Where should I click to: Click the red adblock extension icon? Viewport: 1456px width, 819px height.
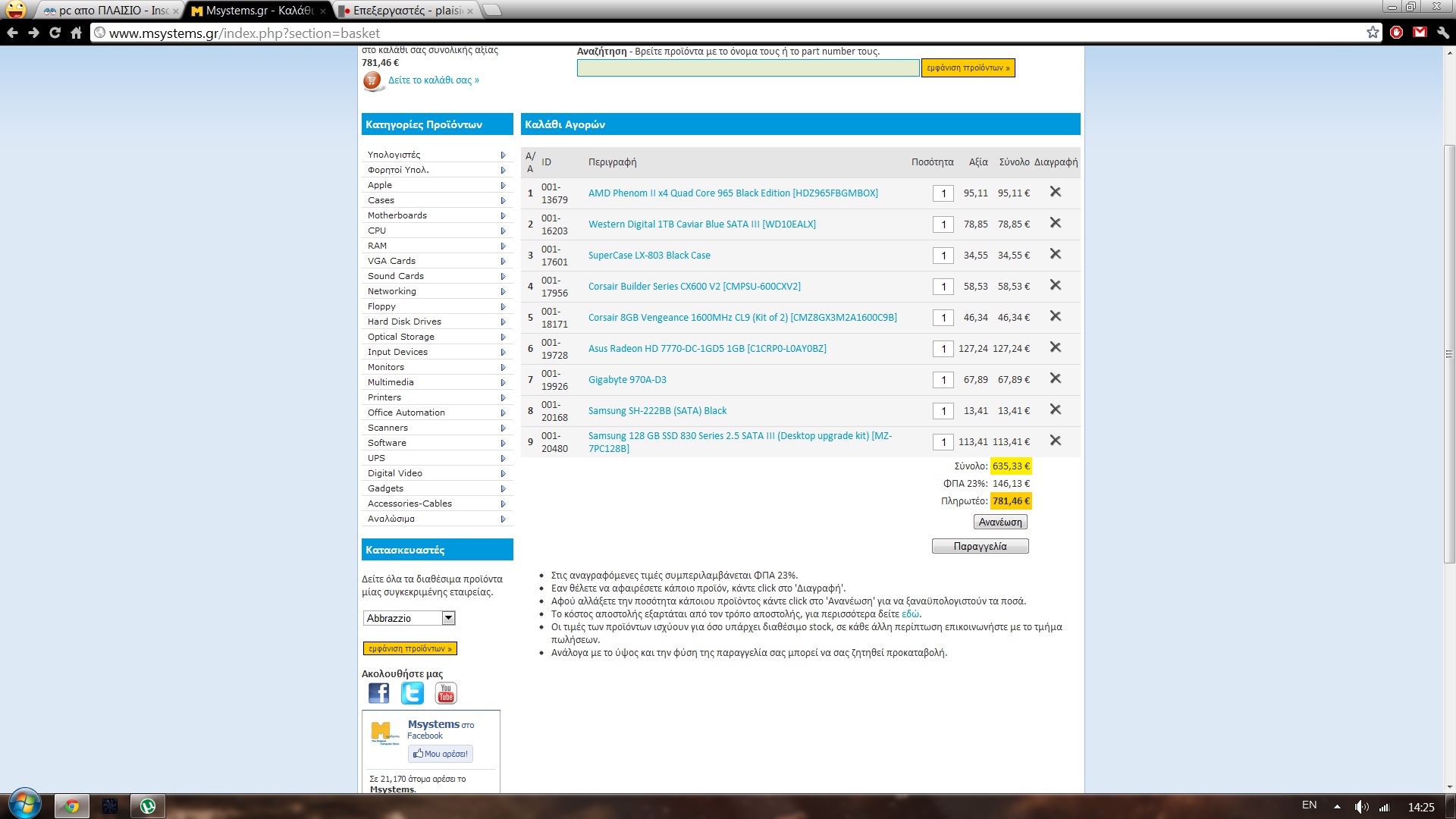point(1397,33)
